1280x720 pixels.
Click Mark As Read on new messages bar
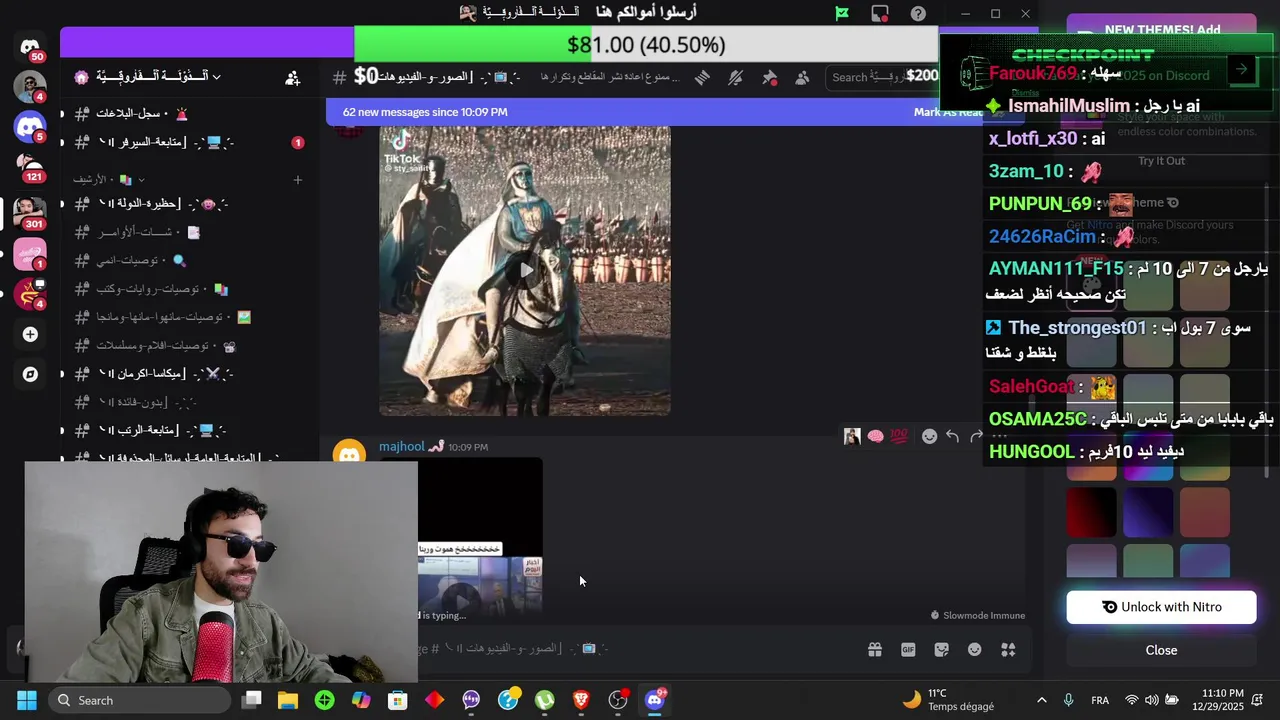pyautogui.click(x=949, y=112)
